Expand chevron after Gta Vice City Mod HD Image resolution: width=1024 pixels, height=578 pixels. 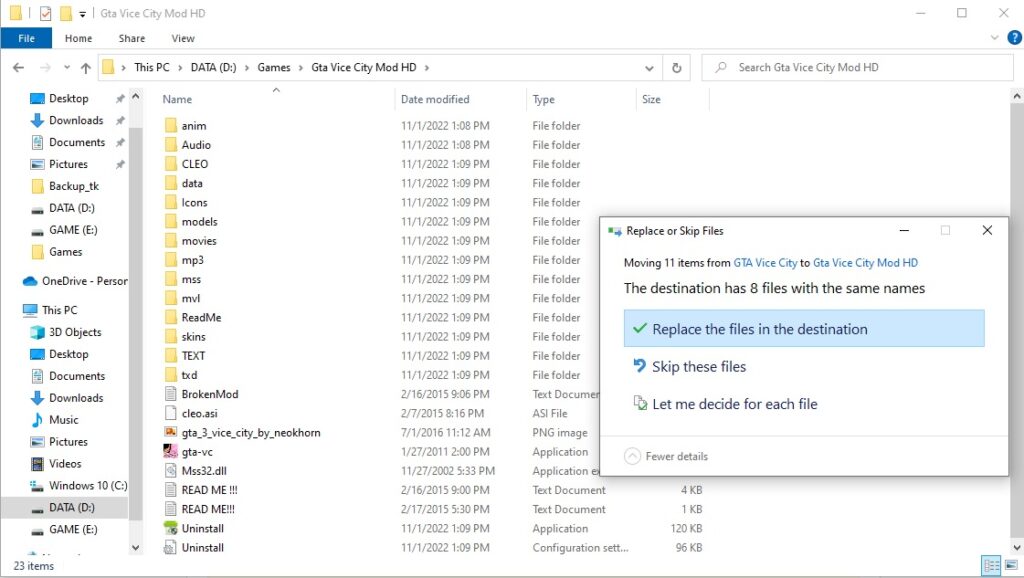click(x=426, y=67)
